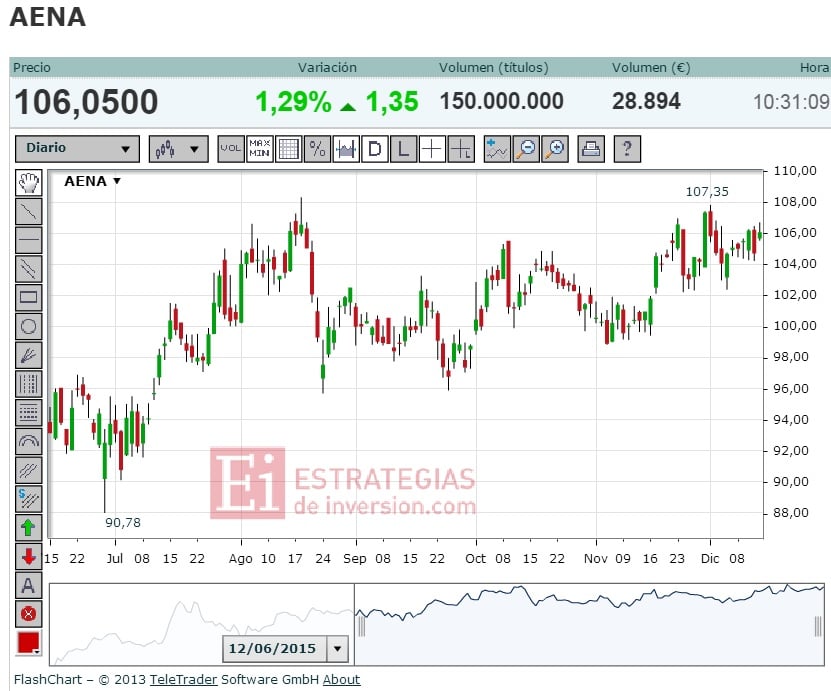Click the Precio column header
Image resolution: width=831 pixels, height=691 pixels.
coord(32,67)
